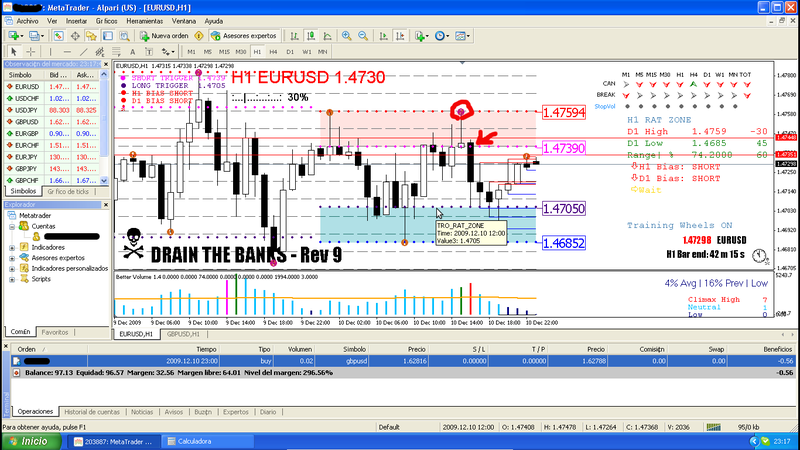Screen dimensions: 800x450
Task: Select the horizontal line drawing tool
Action: point(67,51)
